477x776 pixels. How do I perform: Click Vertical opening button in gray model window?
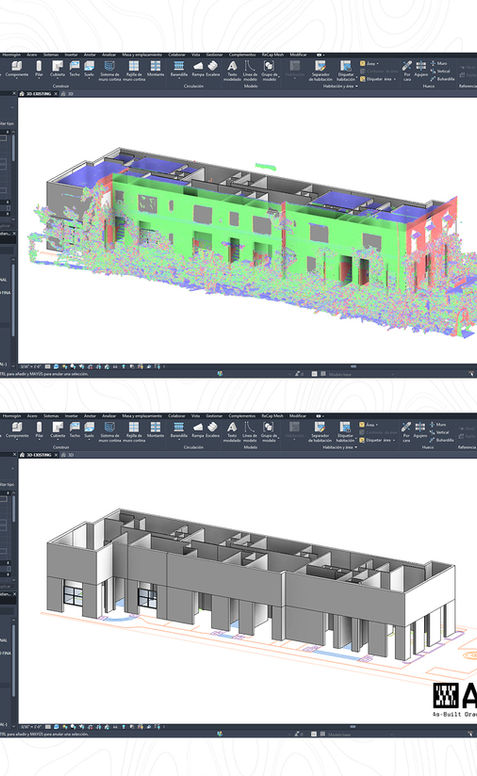tap(440, 433)
